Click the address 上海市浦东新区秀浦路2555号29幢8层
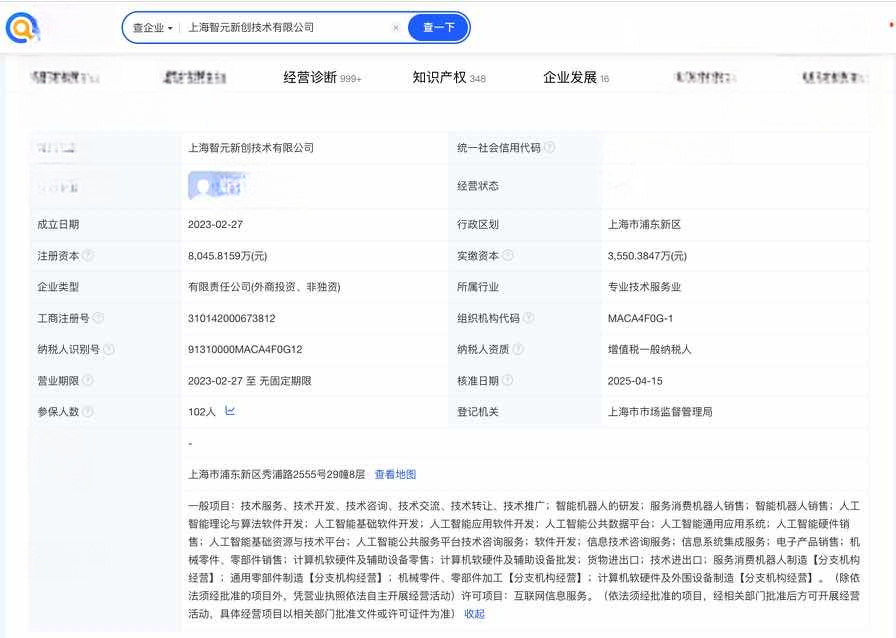Image resolution: width=896 pixels, height=638 pixels. tap(277, 474)
